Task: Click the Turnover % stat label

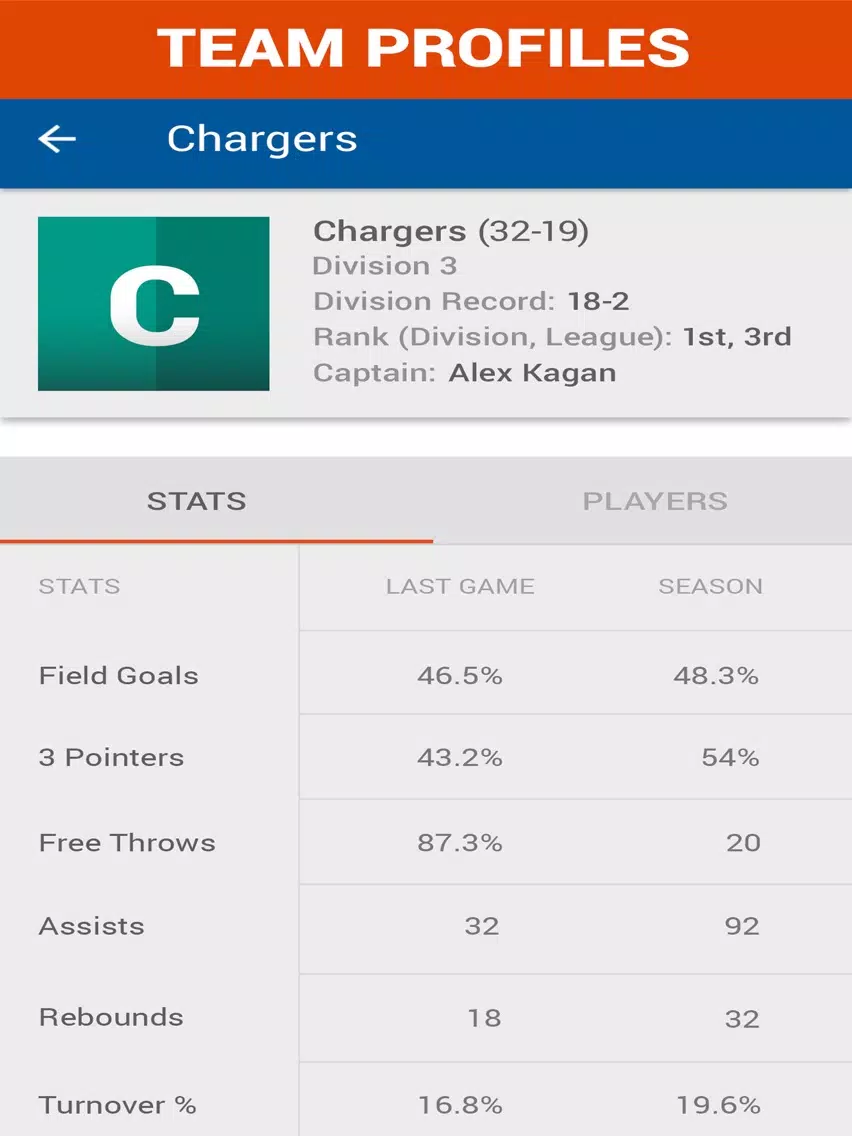Action: [x=117, y=1105]
